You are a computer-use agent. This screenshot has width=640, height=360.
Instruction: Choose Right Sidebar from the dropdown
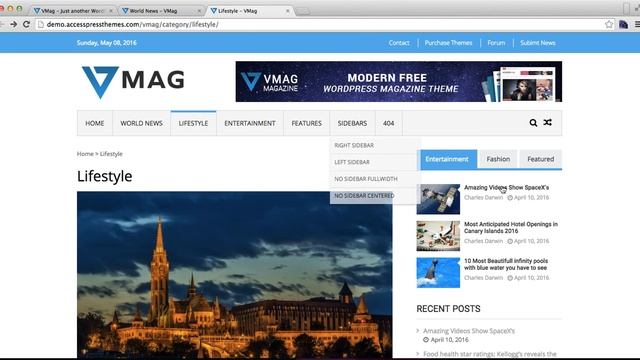tap(375, 145)
